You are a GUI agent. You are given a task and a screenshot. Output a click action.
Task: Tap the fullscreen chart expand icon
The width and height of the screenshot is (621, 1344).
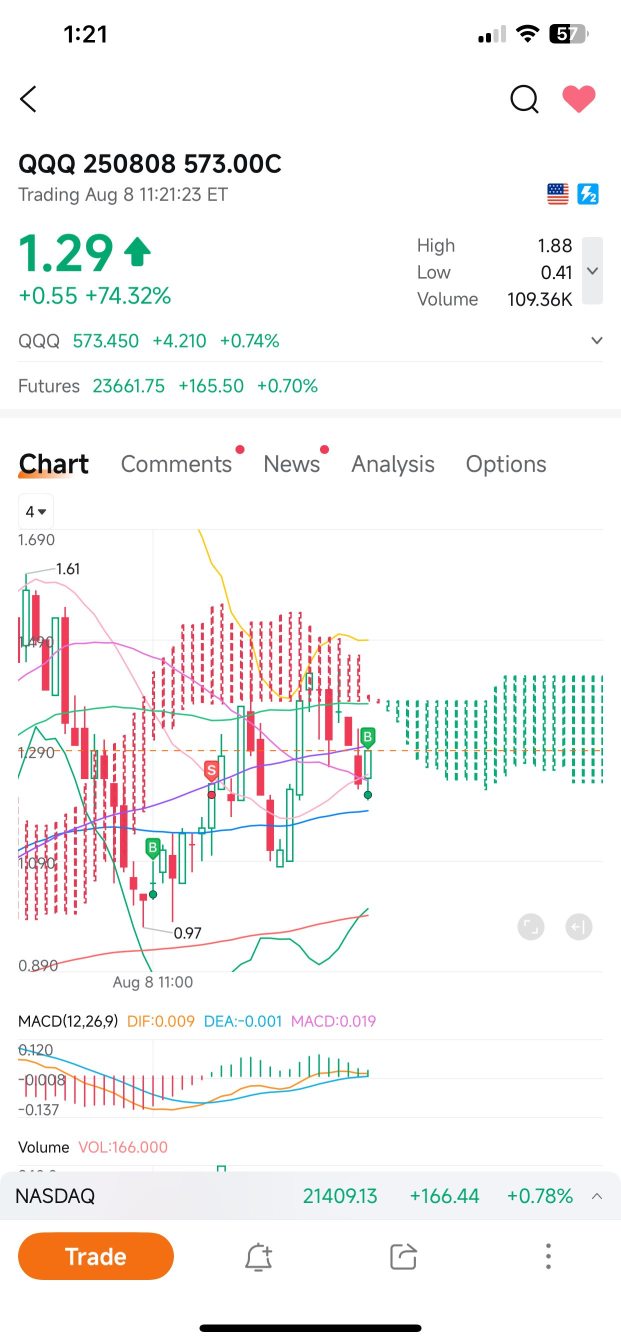pos(531,927)
